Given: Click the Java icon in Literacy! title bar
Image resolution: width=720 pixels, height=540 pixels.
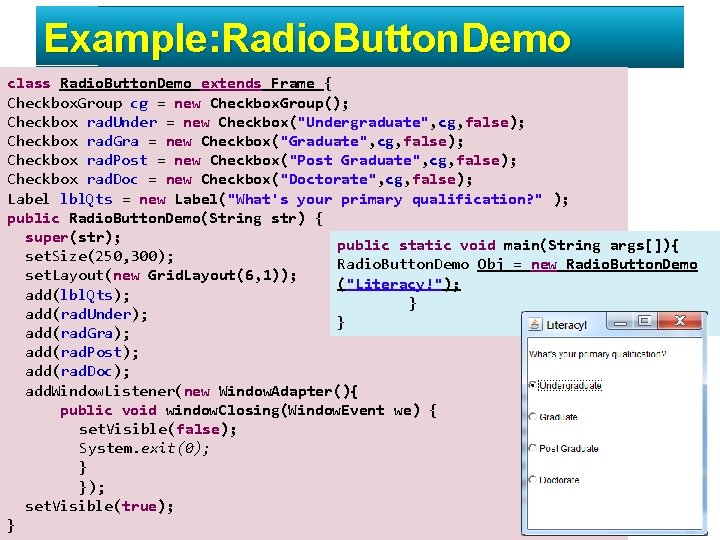Looking at the screenshot, I should tap(534, 324).
